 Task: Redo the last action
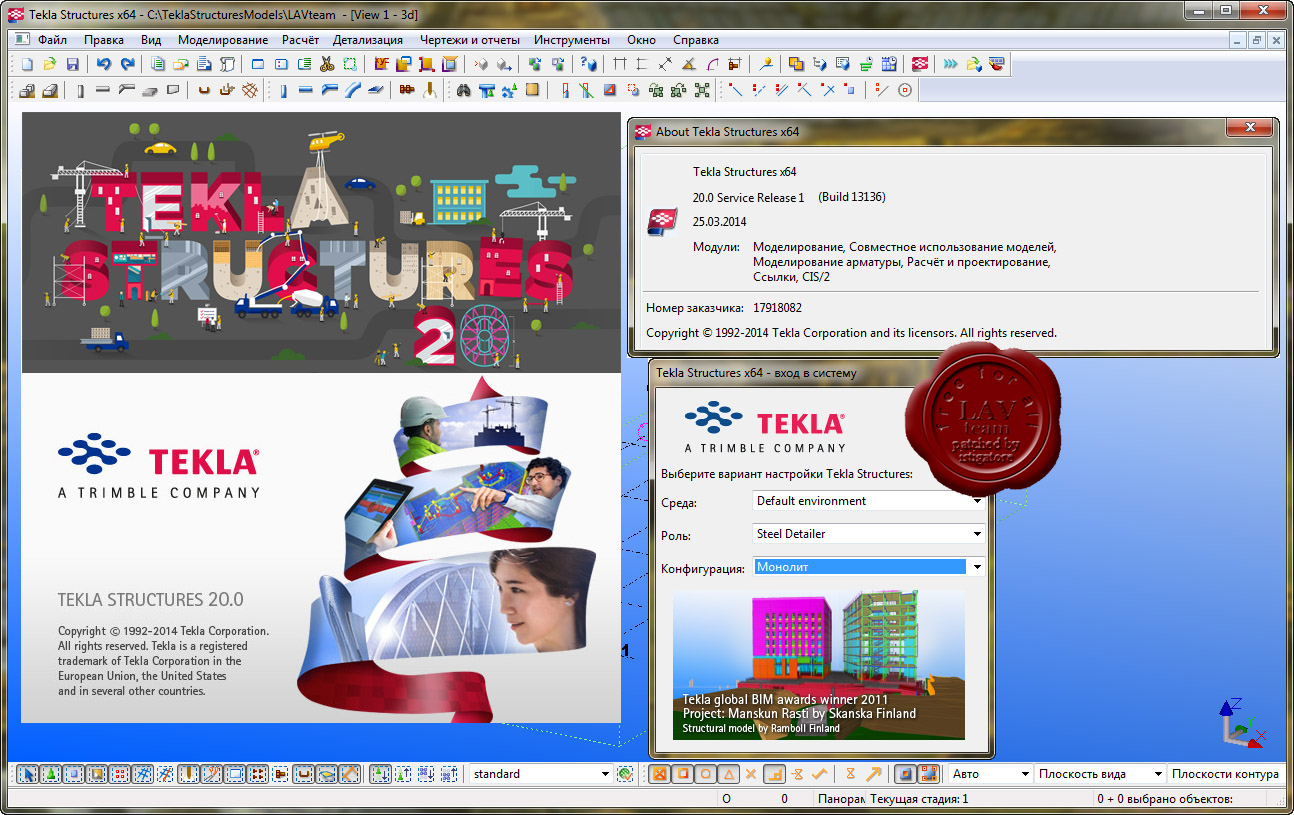tap(127, 64)
